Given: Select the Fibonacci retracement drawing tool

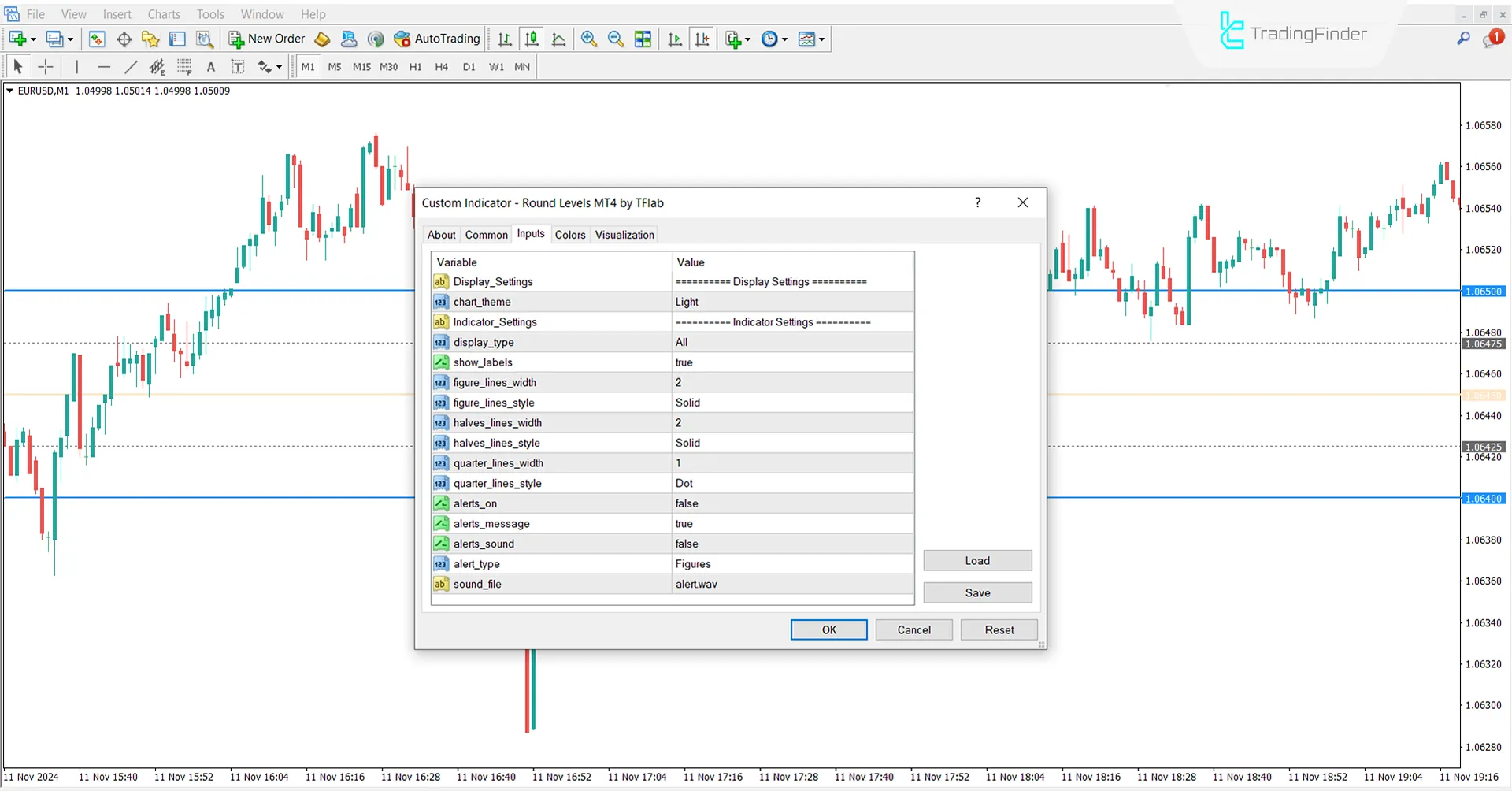Looking at the screenshot, I should (184, 66).
